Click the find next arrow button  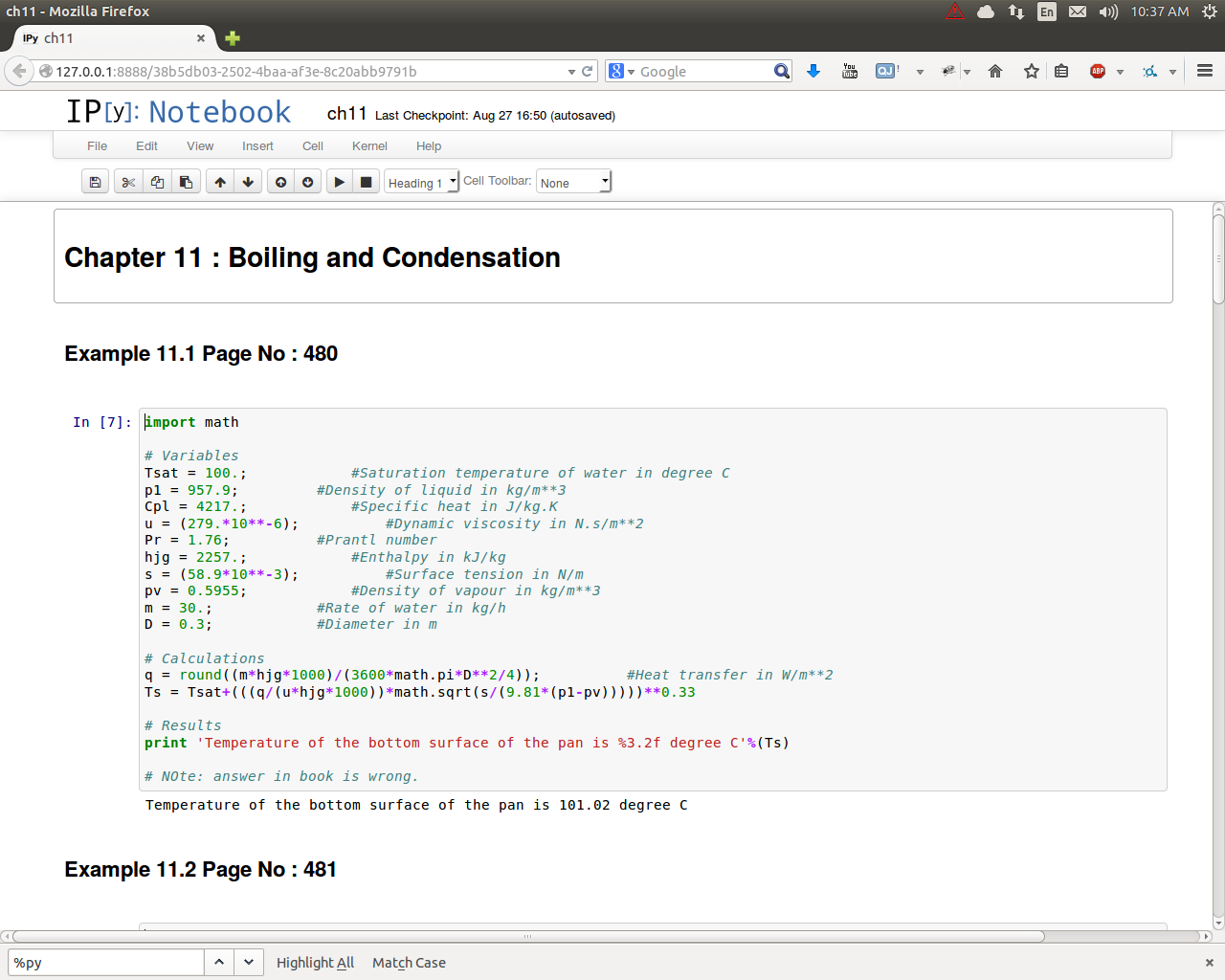click(249, 962)
